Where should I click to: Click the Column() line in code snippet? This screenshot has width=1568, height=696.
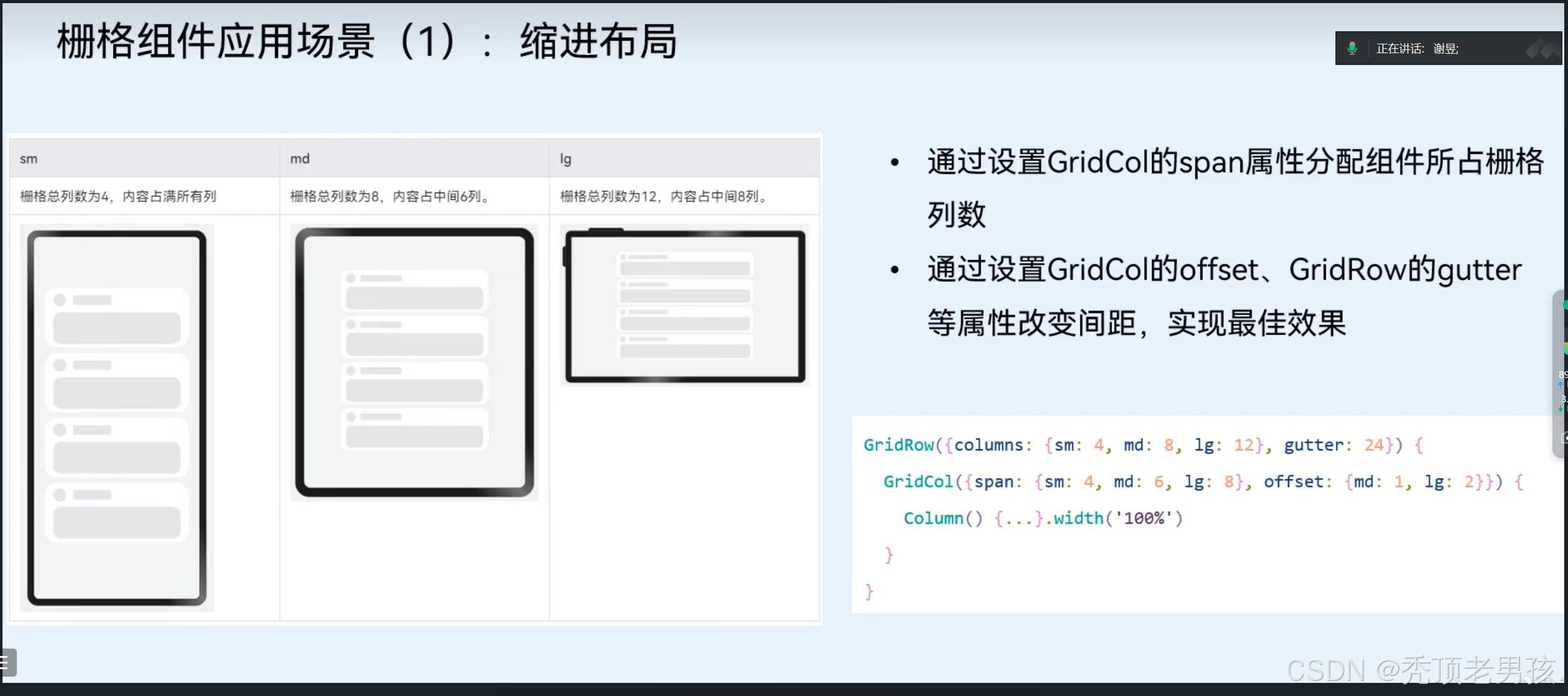click(1042, 519)
